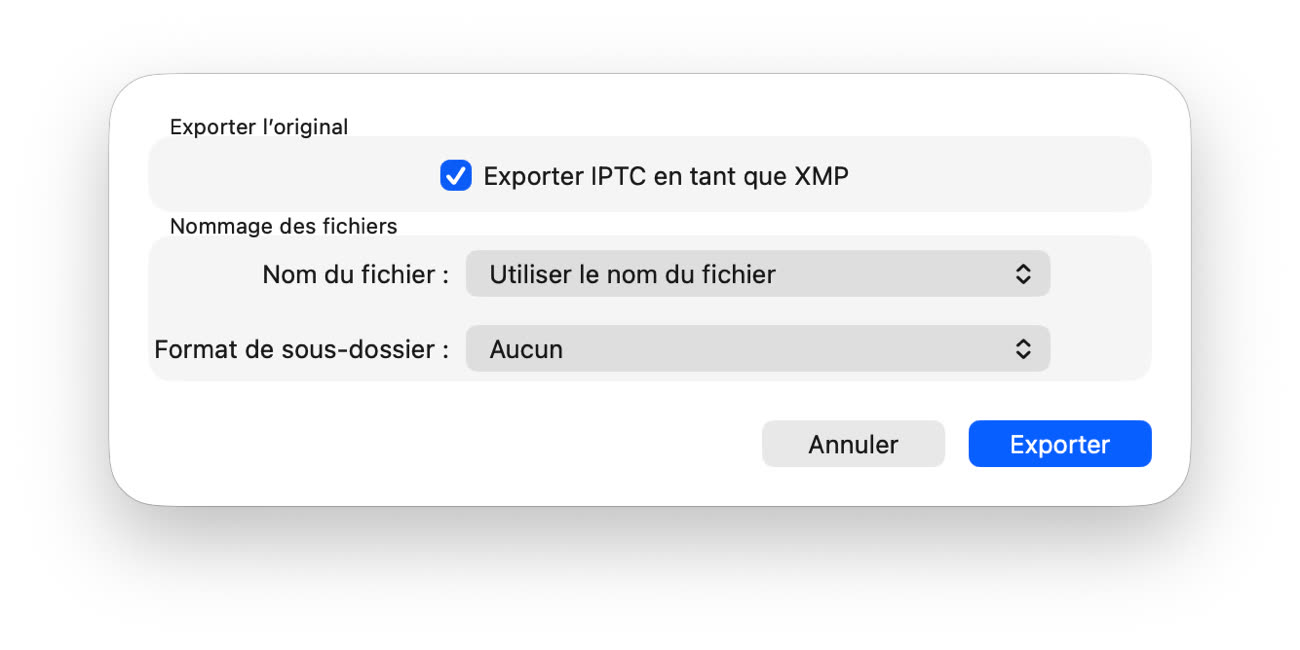Click the "Nom du fichier :" field label

pos(355,274)
